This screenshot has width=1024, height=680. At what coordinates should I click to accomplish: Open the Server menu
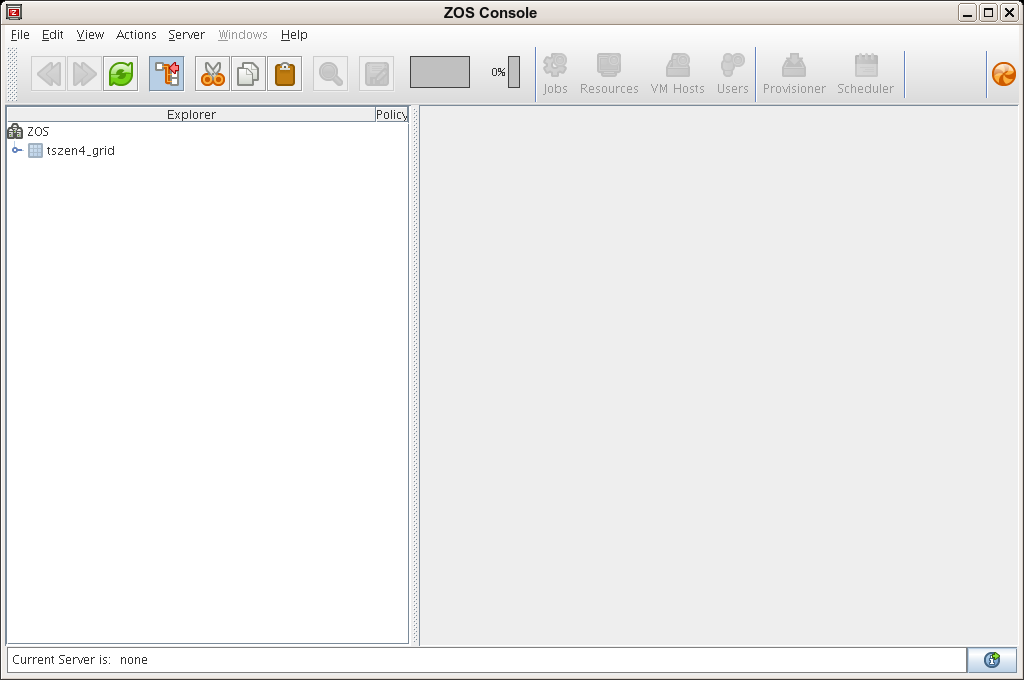tap(186, 35)
